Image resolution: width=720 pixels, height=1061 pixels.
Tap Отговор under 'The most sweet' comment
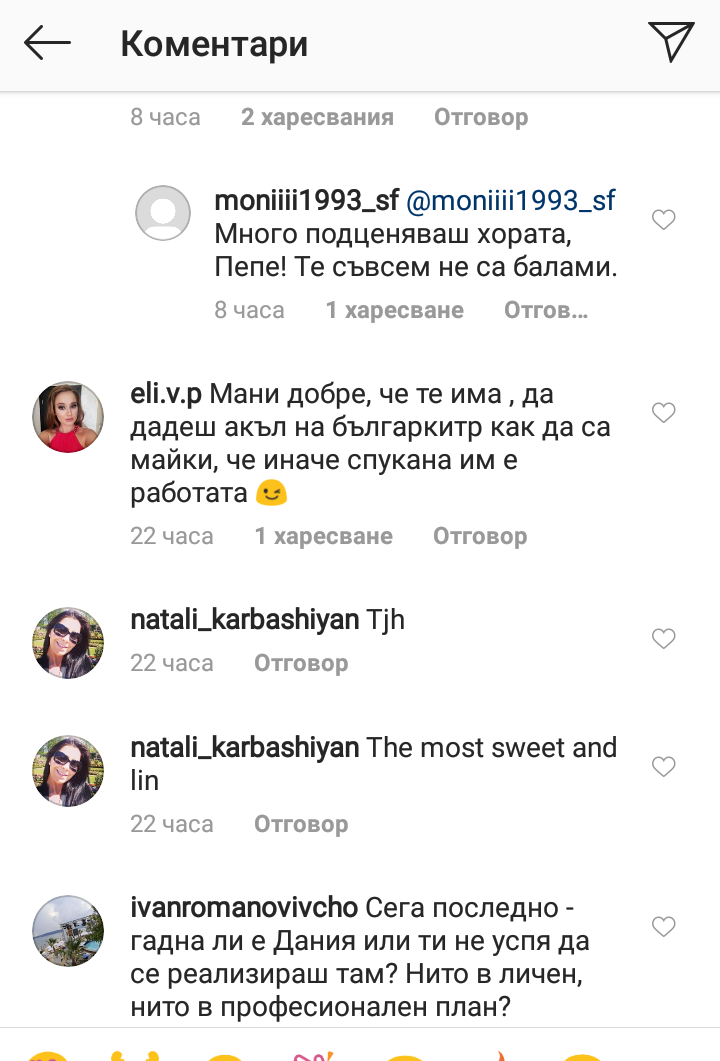[x=301, y=824]
